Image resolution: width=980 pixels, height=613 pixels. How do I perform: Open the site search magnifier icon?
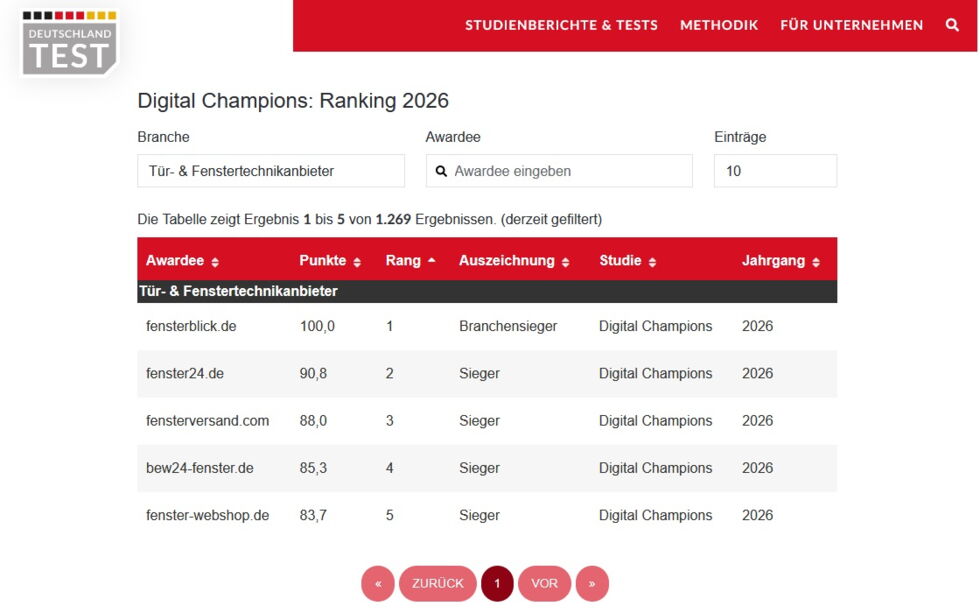(953, 25)
